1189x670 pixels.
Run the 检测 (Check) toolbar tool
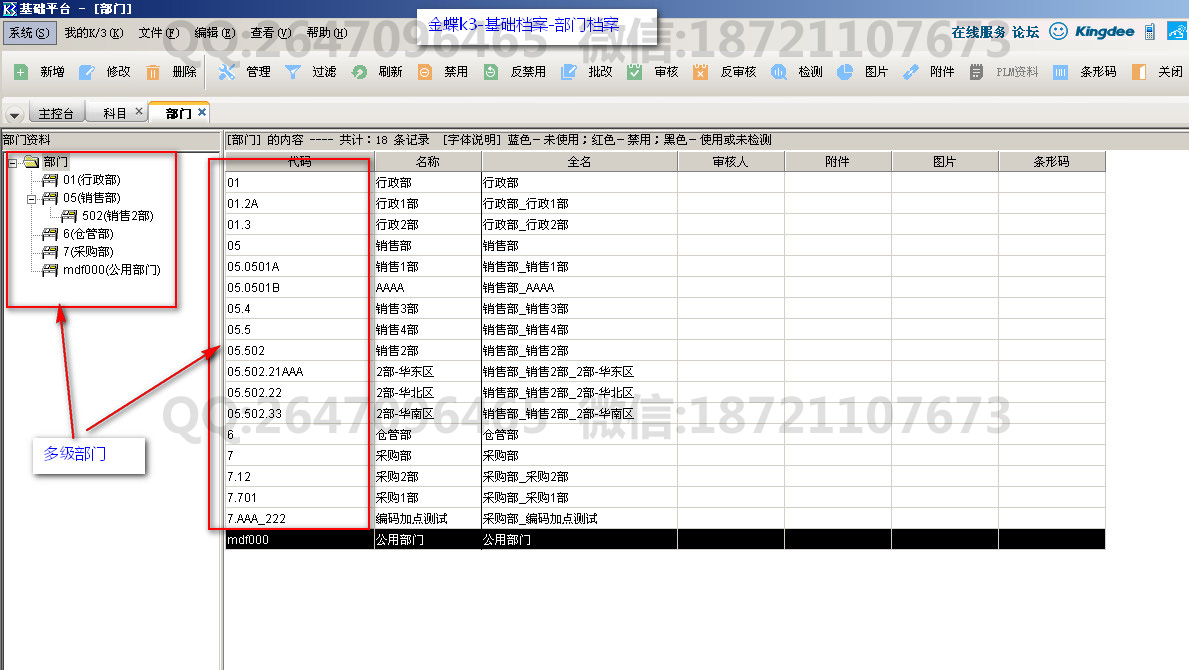[x=778, y=72]
